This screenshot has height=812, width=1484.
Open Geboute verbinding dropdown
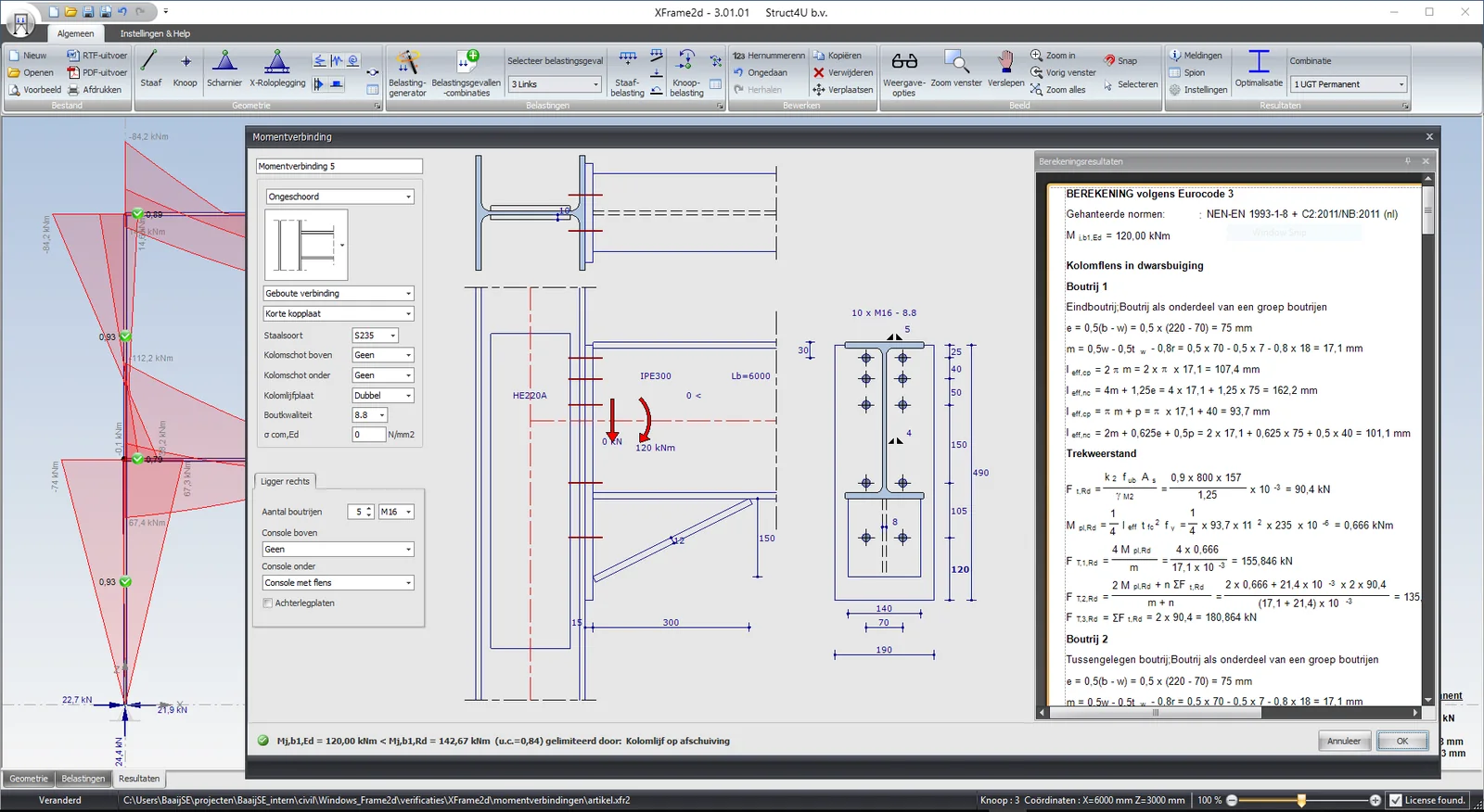click(339, 293)
